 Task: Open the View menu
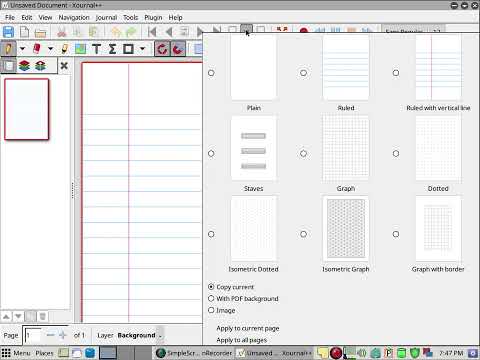click(45, 17)
